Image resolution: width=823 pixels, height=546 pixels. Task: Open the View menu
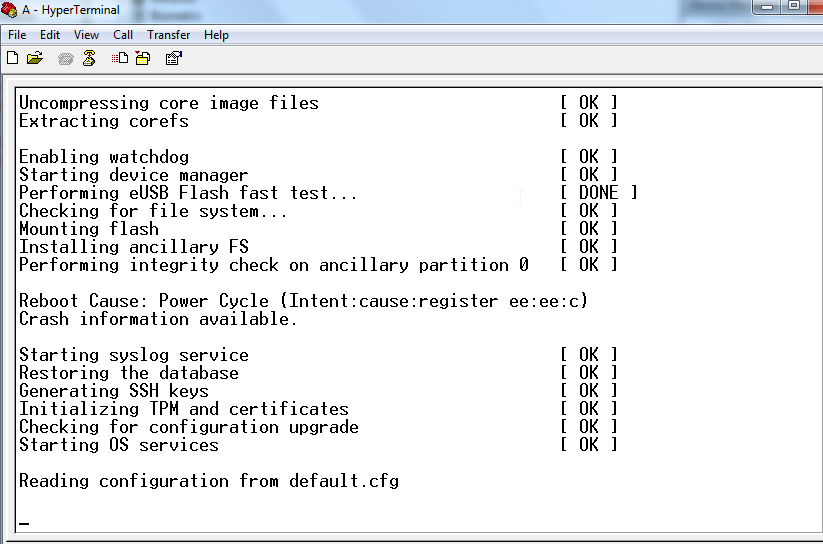pos(87,35)
